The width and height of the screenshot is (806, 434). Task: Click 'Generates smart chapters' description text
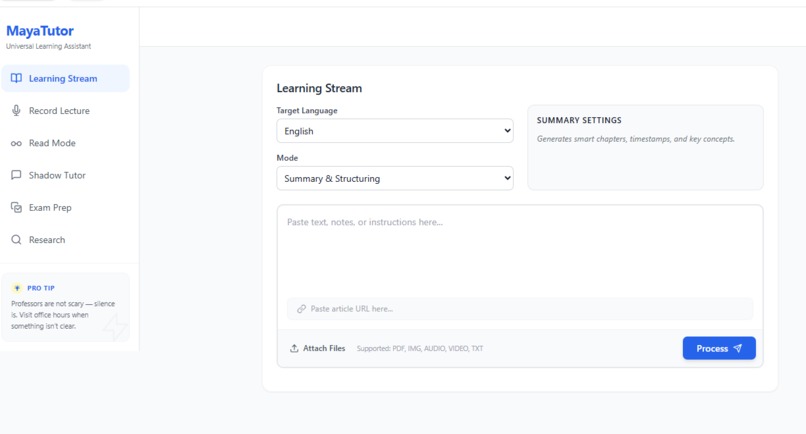(x=635, y=139)
